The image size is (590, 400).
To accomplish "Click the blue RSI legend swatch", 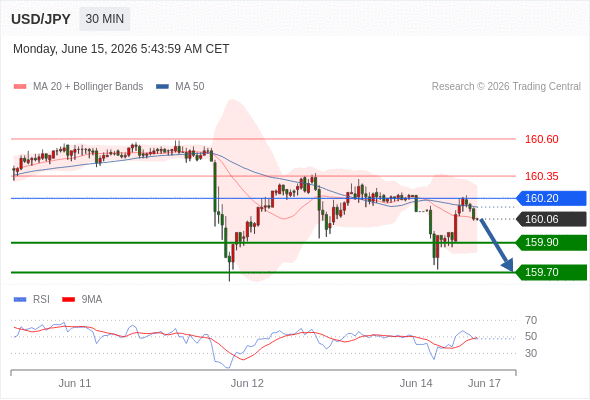I will click(20, 300).
